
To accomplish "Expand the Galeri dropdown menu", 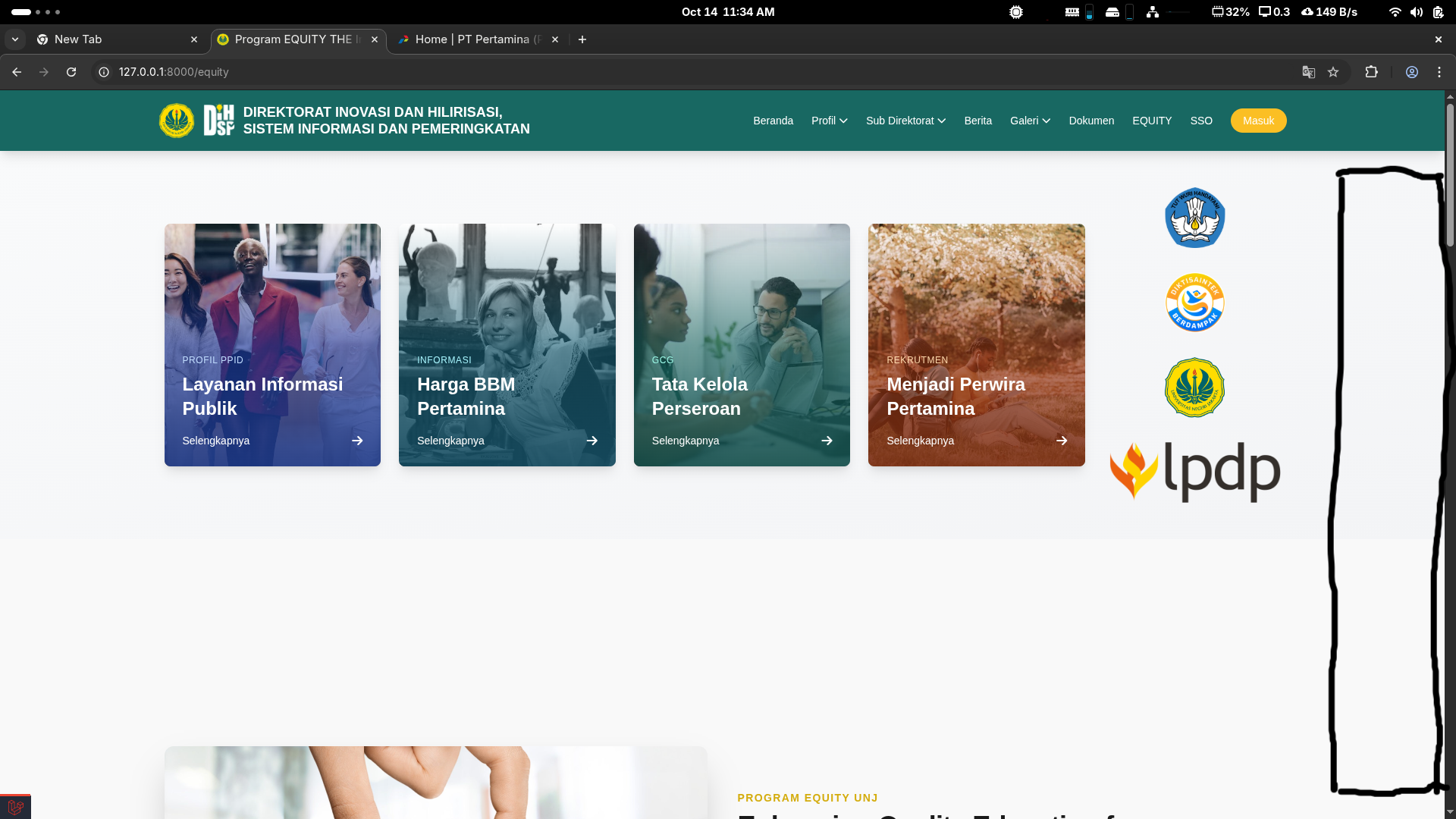I will pyautogui.click(x=1030, y=121).
